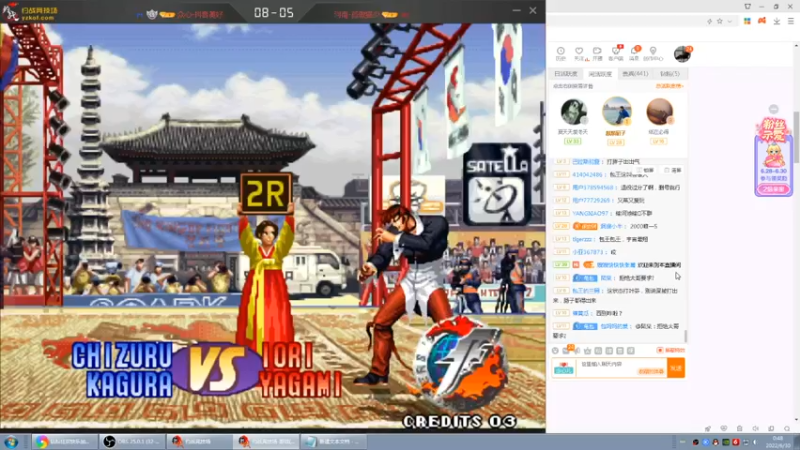Minimize the KOF game window
Image resolution: width=800 pixels, height=450 pixels.
[x=517, y=10]
